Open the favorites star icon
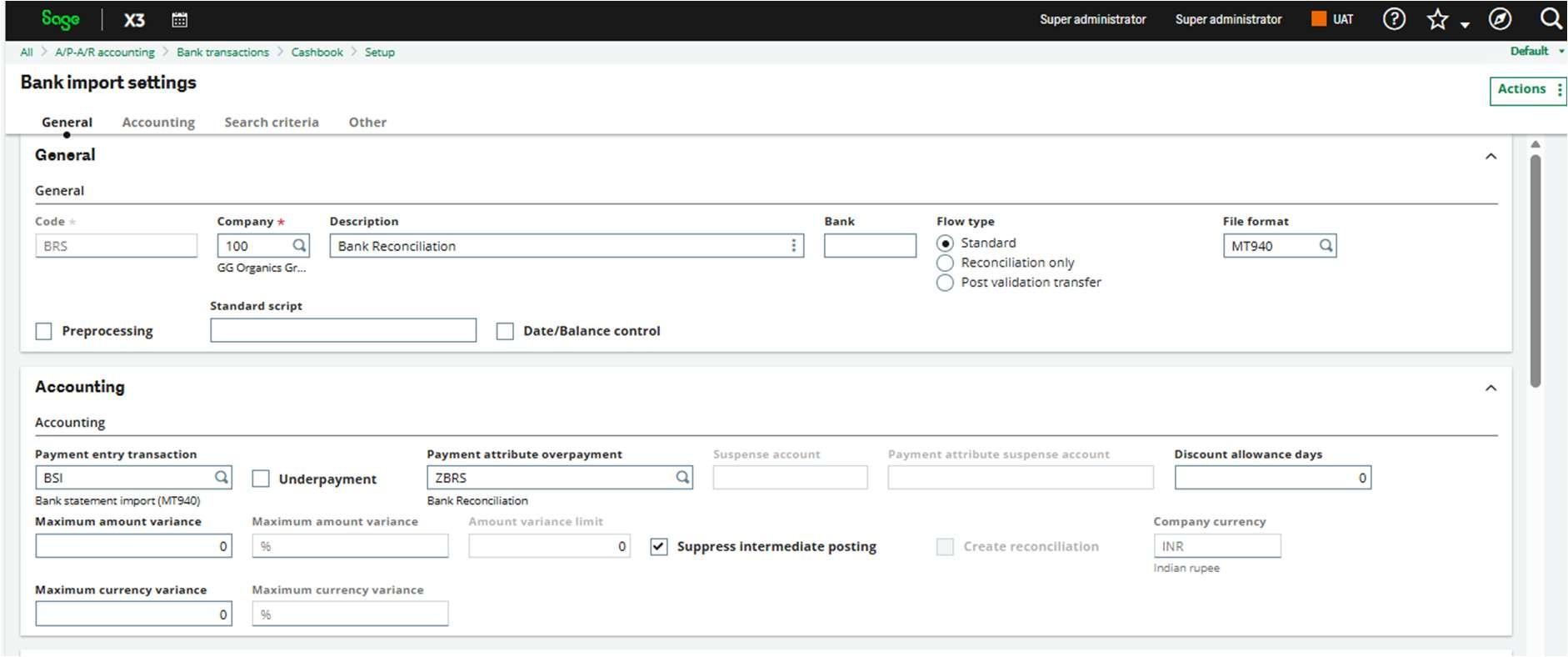The image size is (1568, 657). click(1437, 19)
